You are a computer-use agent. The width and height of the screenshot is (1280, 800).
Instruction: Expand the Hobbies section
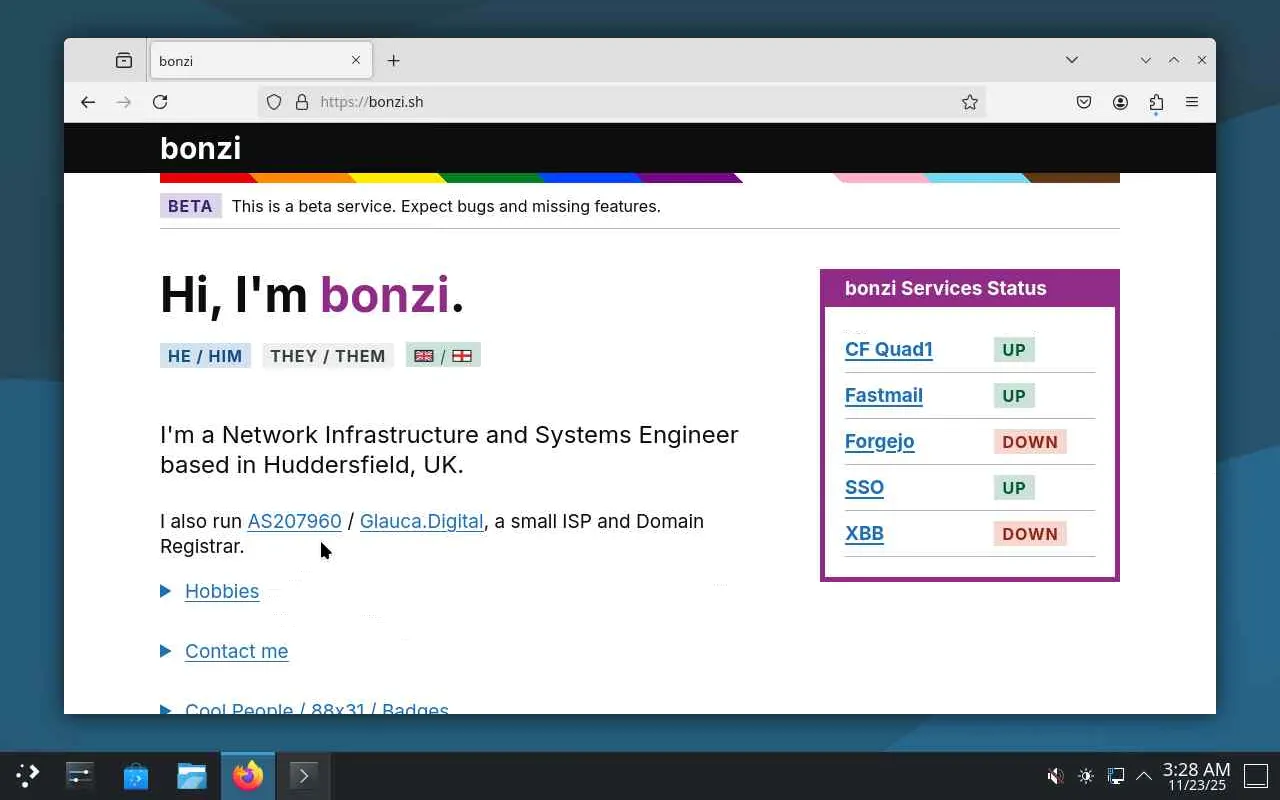[x=222, y=591]
